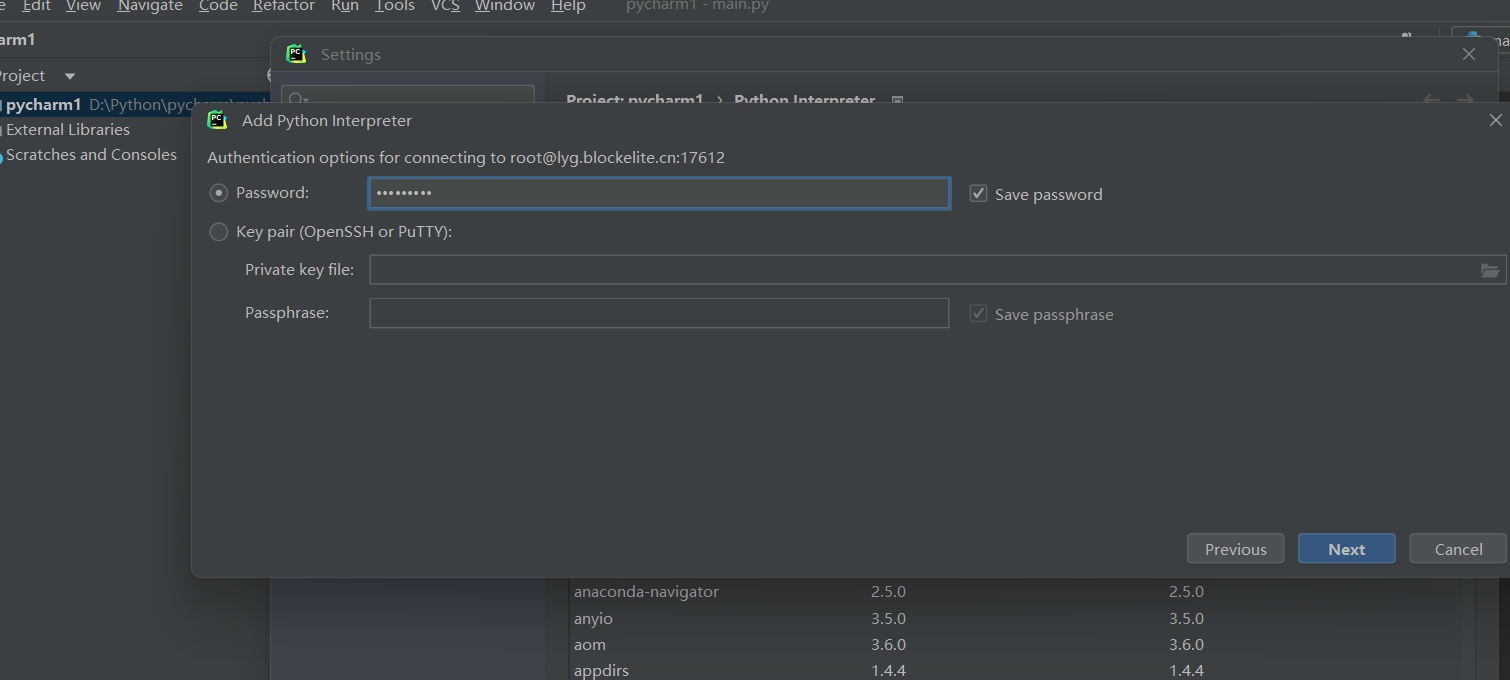The width and height of the screenshot is (1510, 680).
Task: Open the Tools menu
Action: pos(395,6)
